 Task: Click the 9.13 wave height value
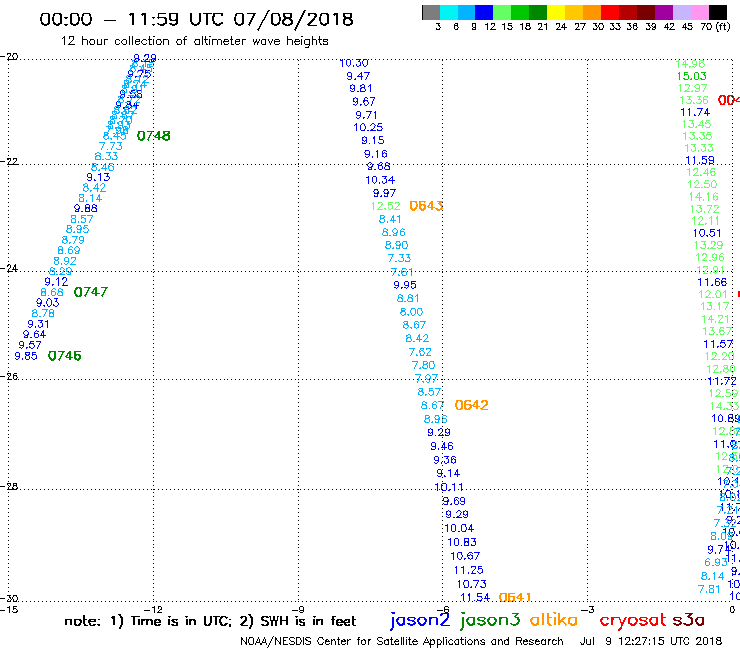click(98, 177)
